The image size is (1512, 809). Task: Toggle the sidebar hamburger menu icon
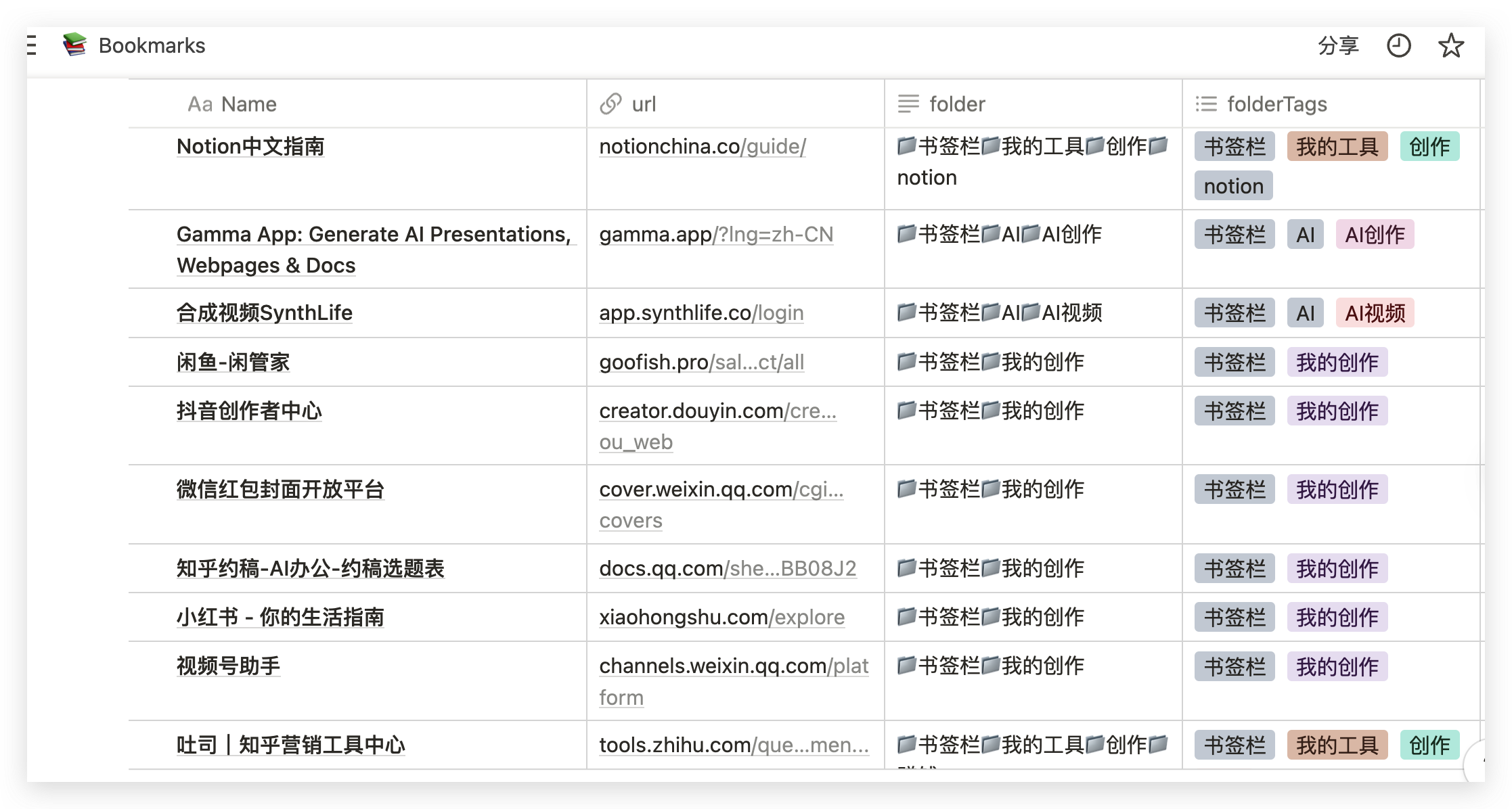[31, 45]
